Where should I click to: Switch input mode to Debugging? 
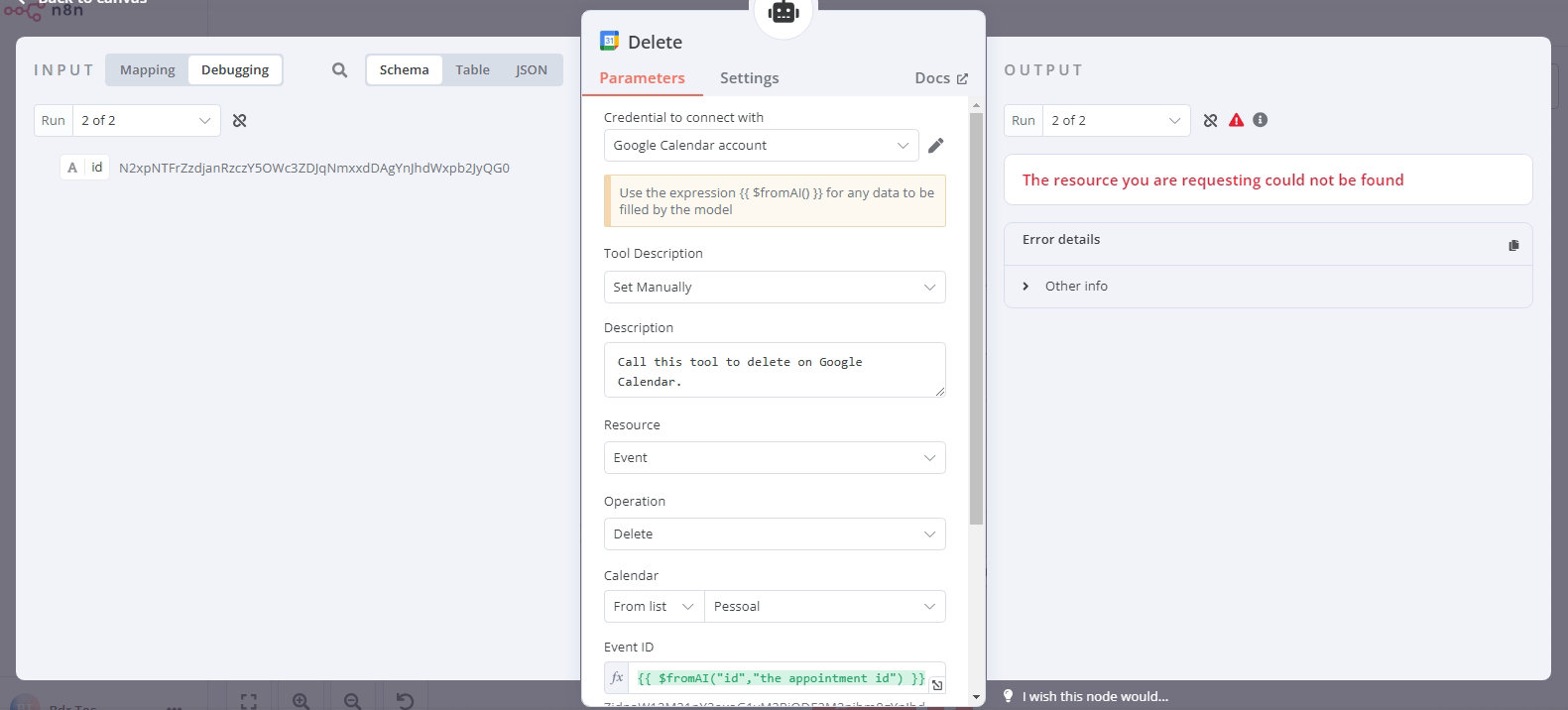235,70
